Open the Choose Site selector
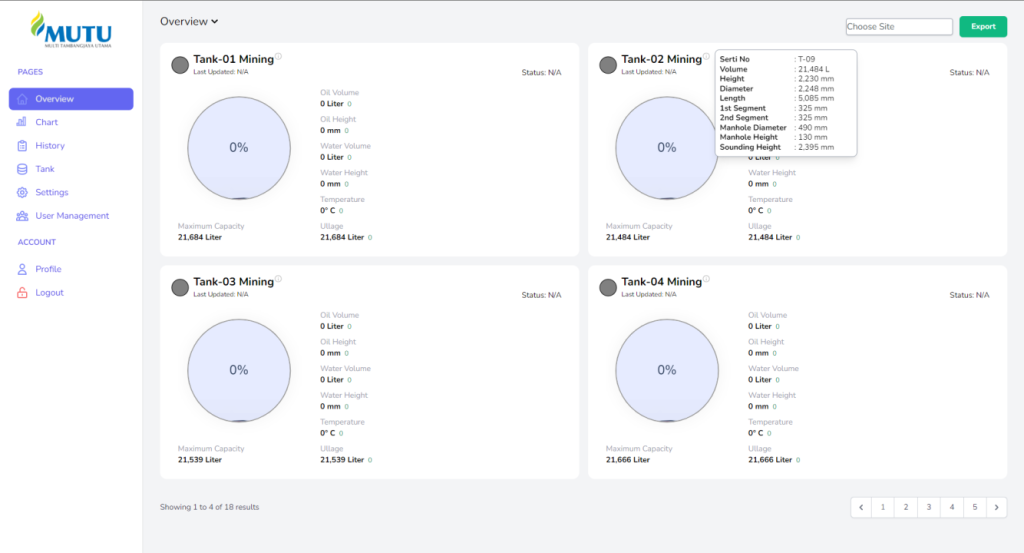1024x553 pixels. tap(898, 27)
